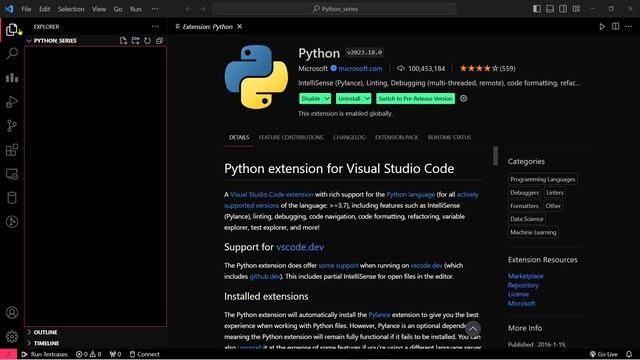
Task: Split the editor to the right
Action: pos(616,27)
